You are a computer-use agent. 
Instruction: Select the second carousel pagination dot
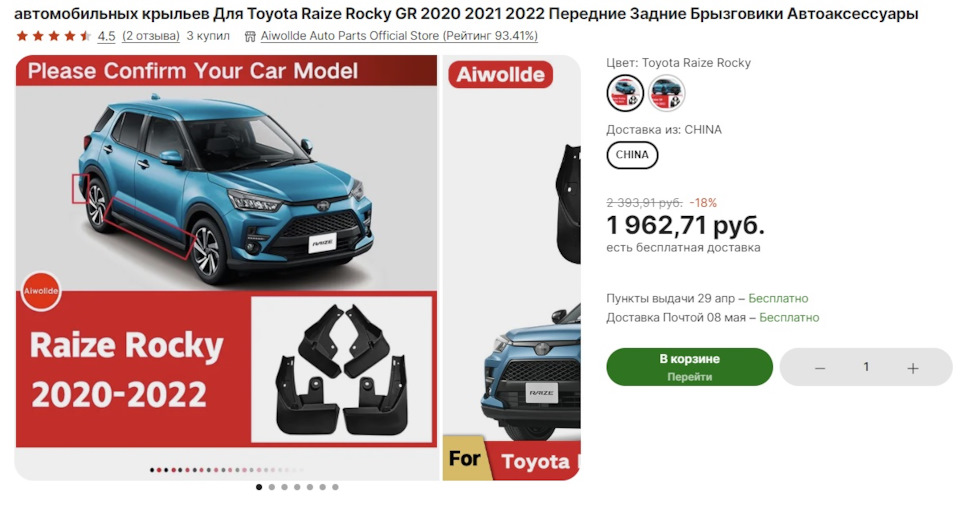coord(272,487)
